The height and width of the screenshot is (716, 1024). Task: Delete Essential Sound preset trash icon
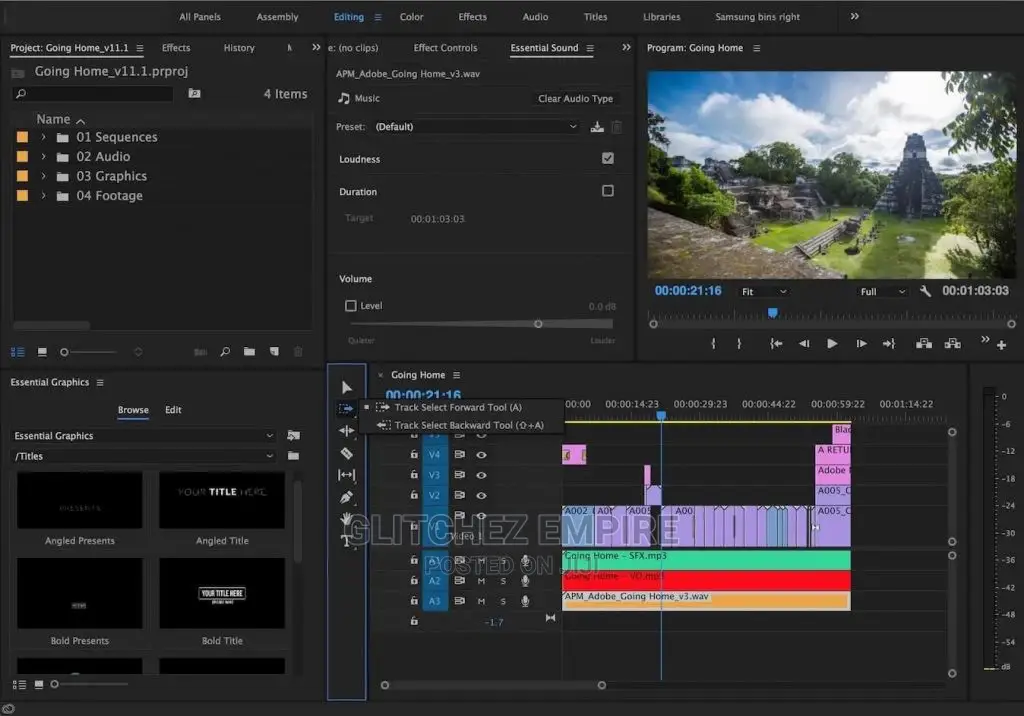[x=616, y=127]
